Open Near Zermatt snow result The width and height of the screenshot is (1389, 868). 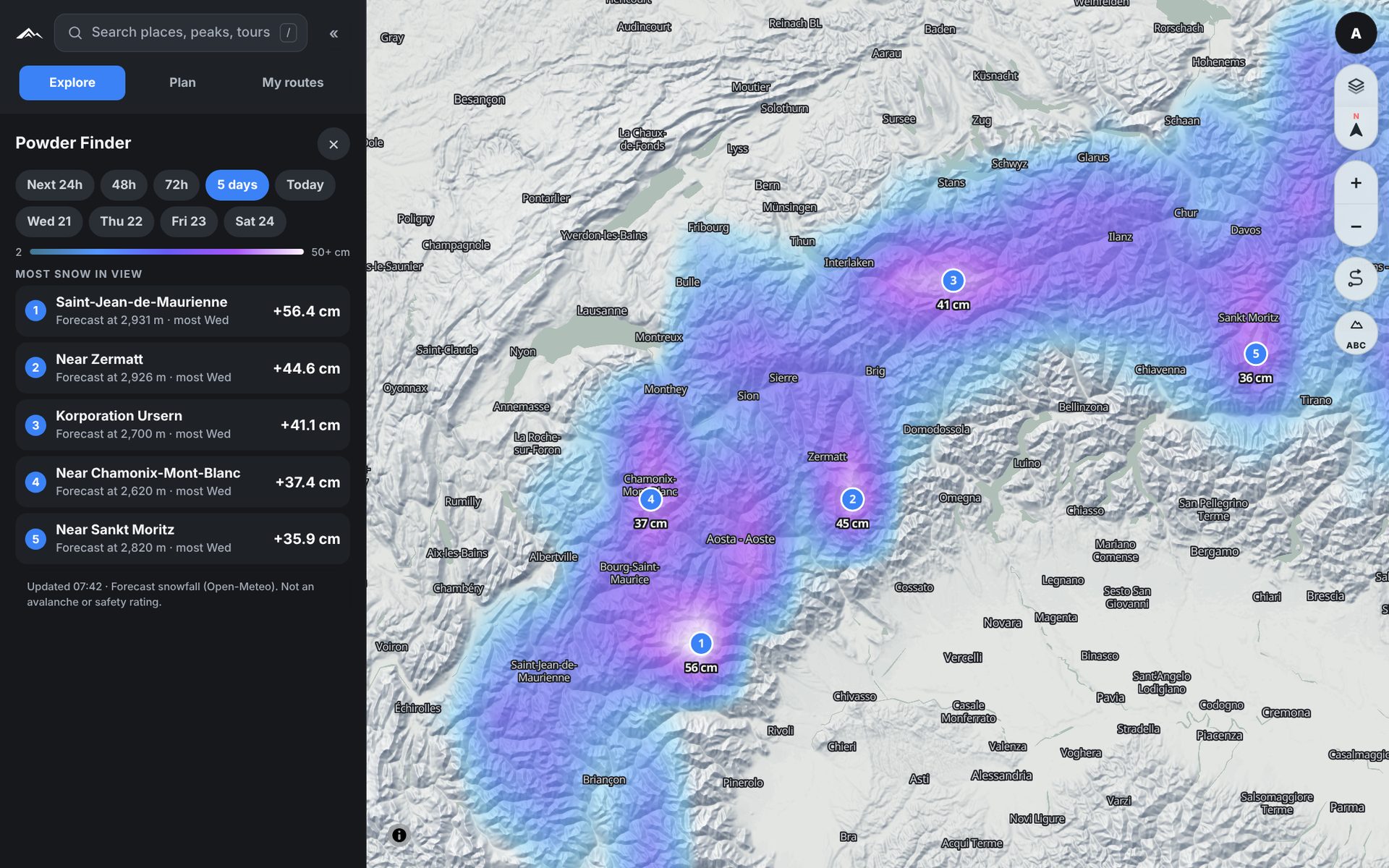tap(182, 368)
